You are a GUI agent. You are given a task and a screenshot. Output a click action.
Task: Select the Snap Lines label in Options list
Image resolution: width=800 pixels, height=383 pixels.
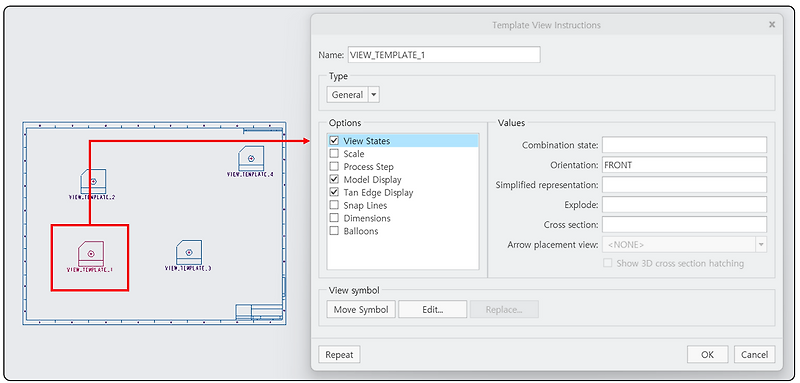point(365,206)
